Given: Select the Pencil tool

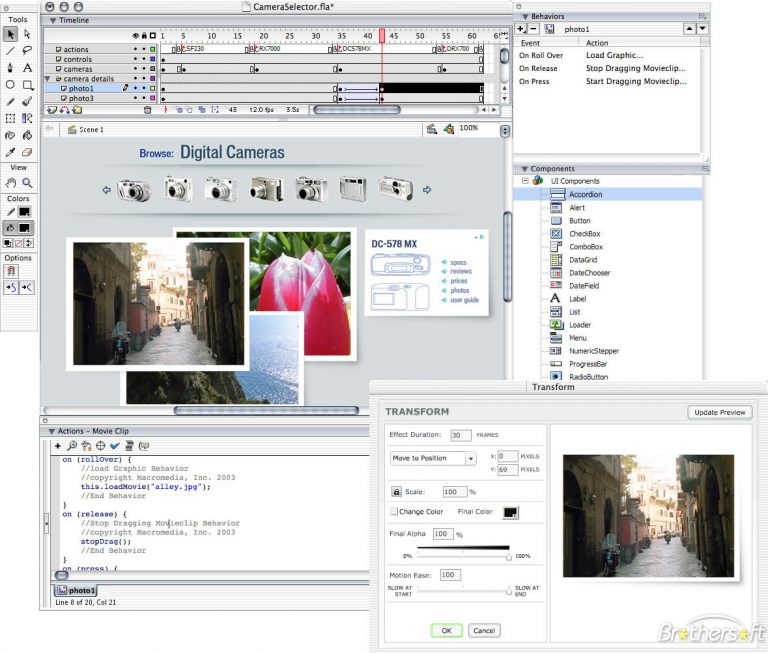Looking at the screenshot, I should pos(10,101).
